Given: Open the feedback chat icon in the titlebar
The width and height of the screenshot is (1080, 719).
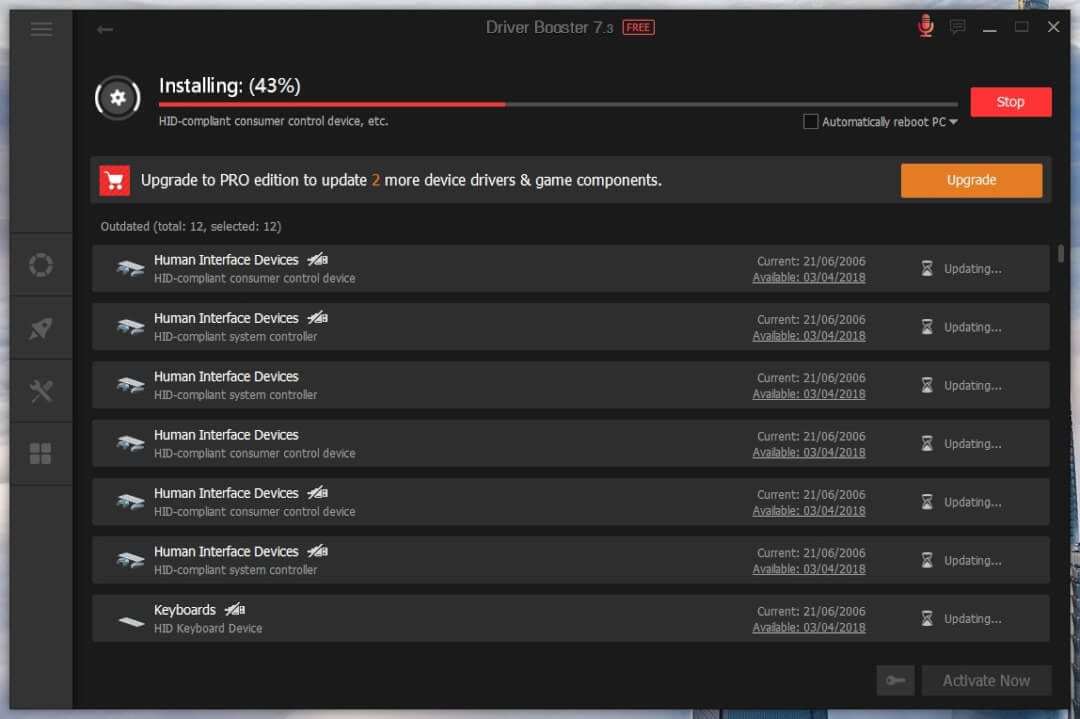Looking at the screenshot, I should click(957, 27).
